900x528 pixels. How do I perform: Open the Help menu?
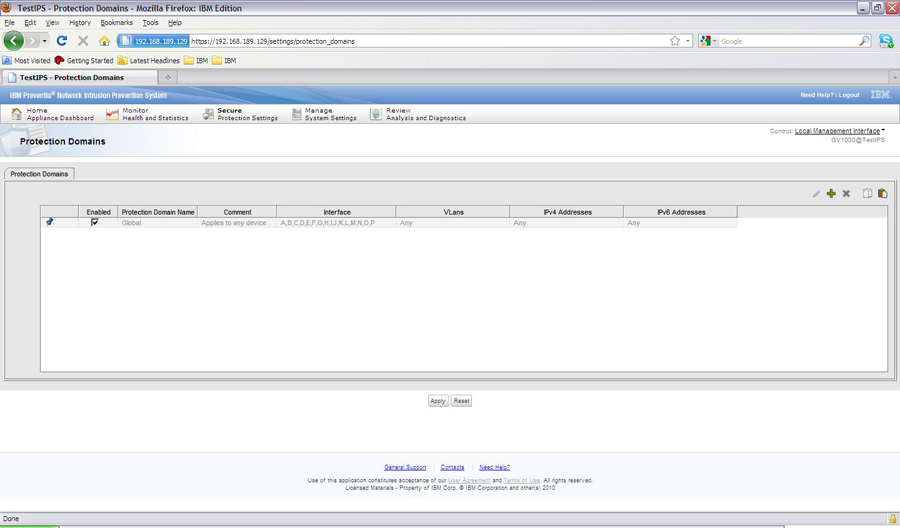(174, 23)
